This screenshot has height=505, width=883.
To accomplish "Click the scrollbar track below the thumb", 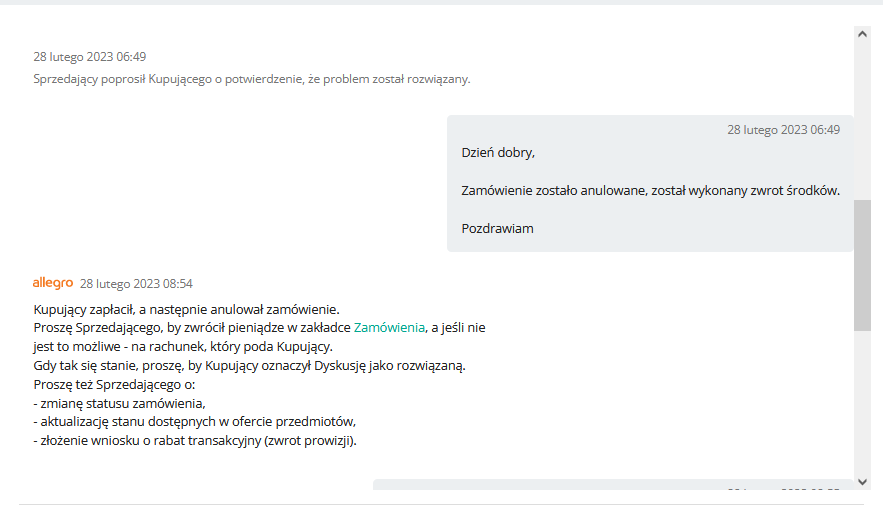I will (x=862, y=400).
